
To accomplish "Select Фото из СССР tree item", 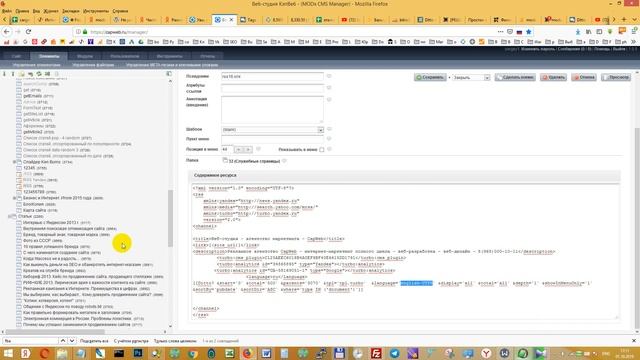I will point(37,240).
